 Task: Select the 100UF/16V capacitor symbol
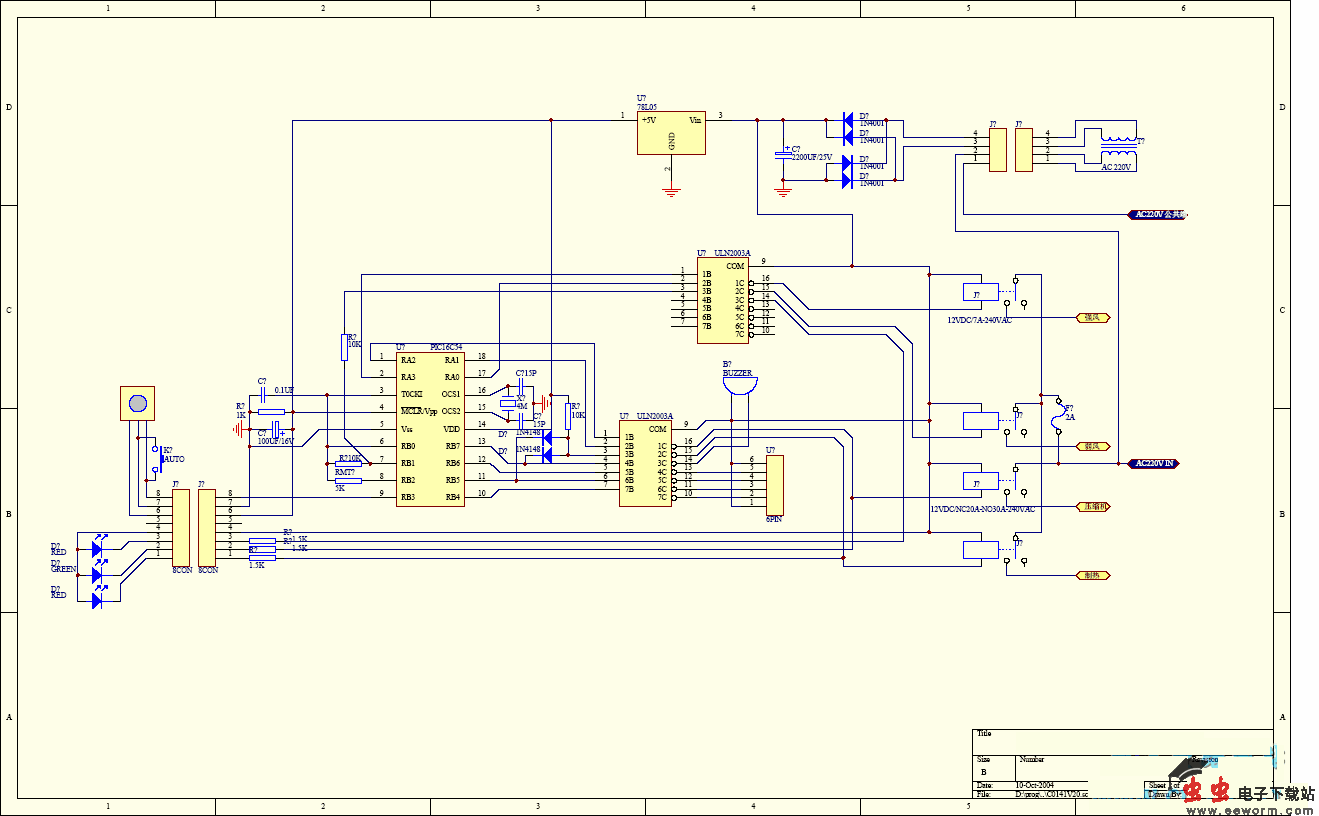pos(275,433)
